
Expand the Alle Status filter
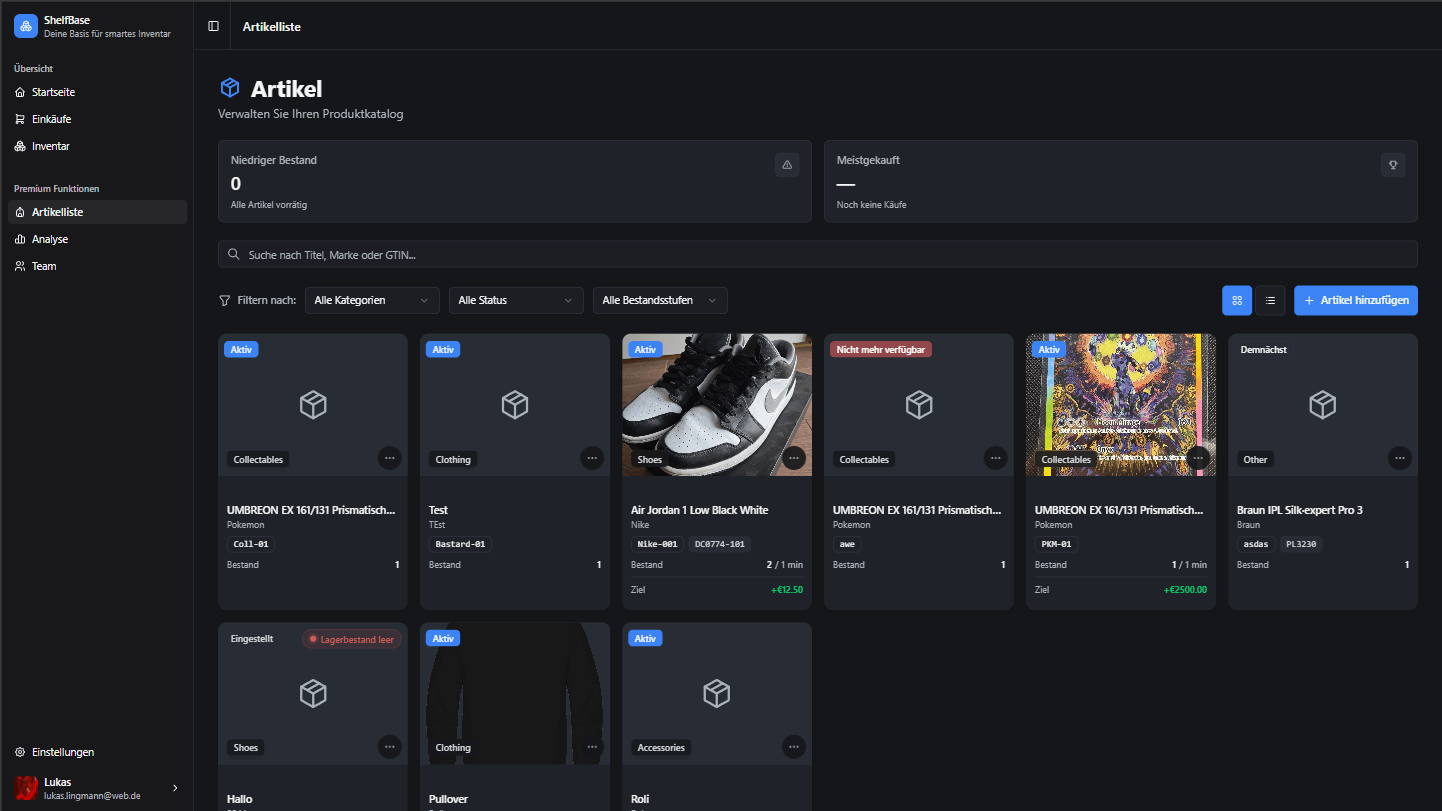coord(515,300)
